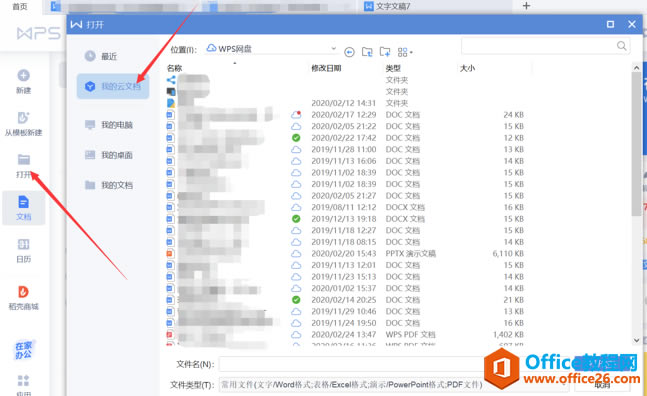Expand the 位置 WPS网盘 location dropdown

(333, 49)
